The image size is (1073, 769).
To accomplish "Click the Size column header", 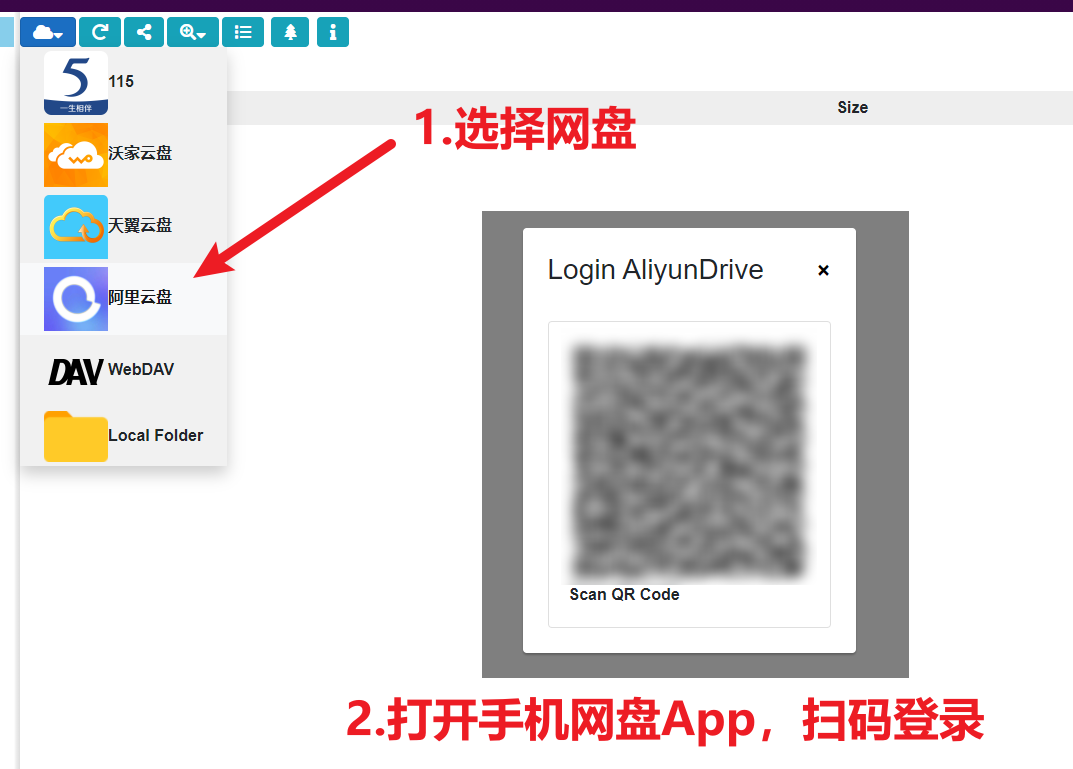I will (x=852, y=108).
